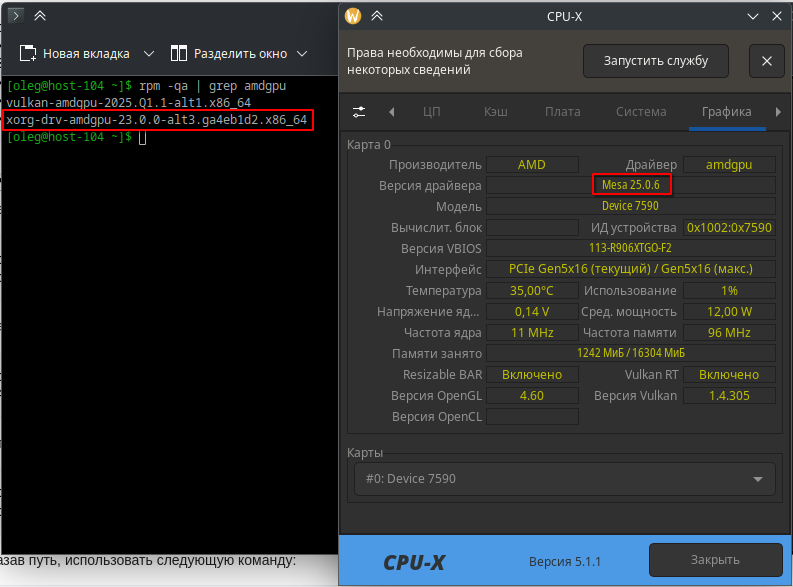Viewport: 793px width, 587px height.
Task: Expand the Разделить окно dropdown arrow
Action: pyautogui.click(x=302, y=54)
